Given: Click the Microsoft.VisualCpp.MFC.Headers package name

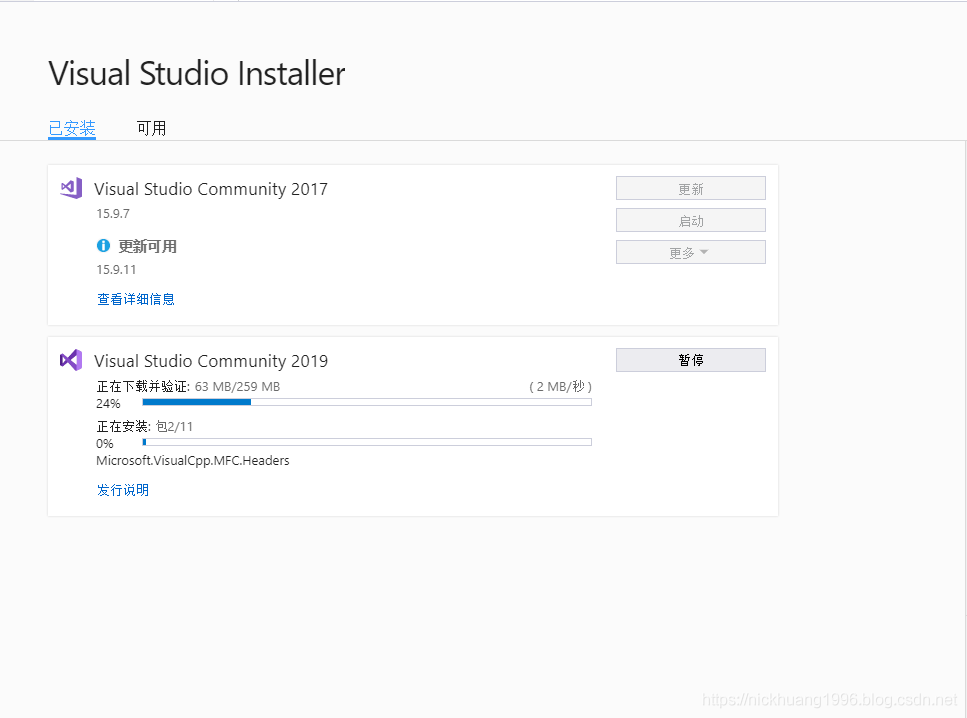Looking at the screenshot, I should (193, 461).
